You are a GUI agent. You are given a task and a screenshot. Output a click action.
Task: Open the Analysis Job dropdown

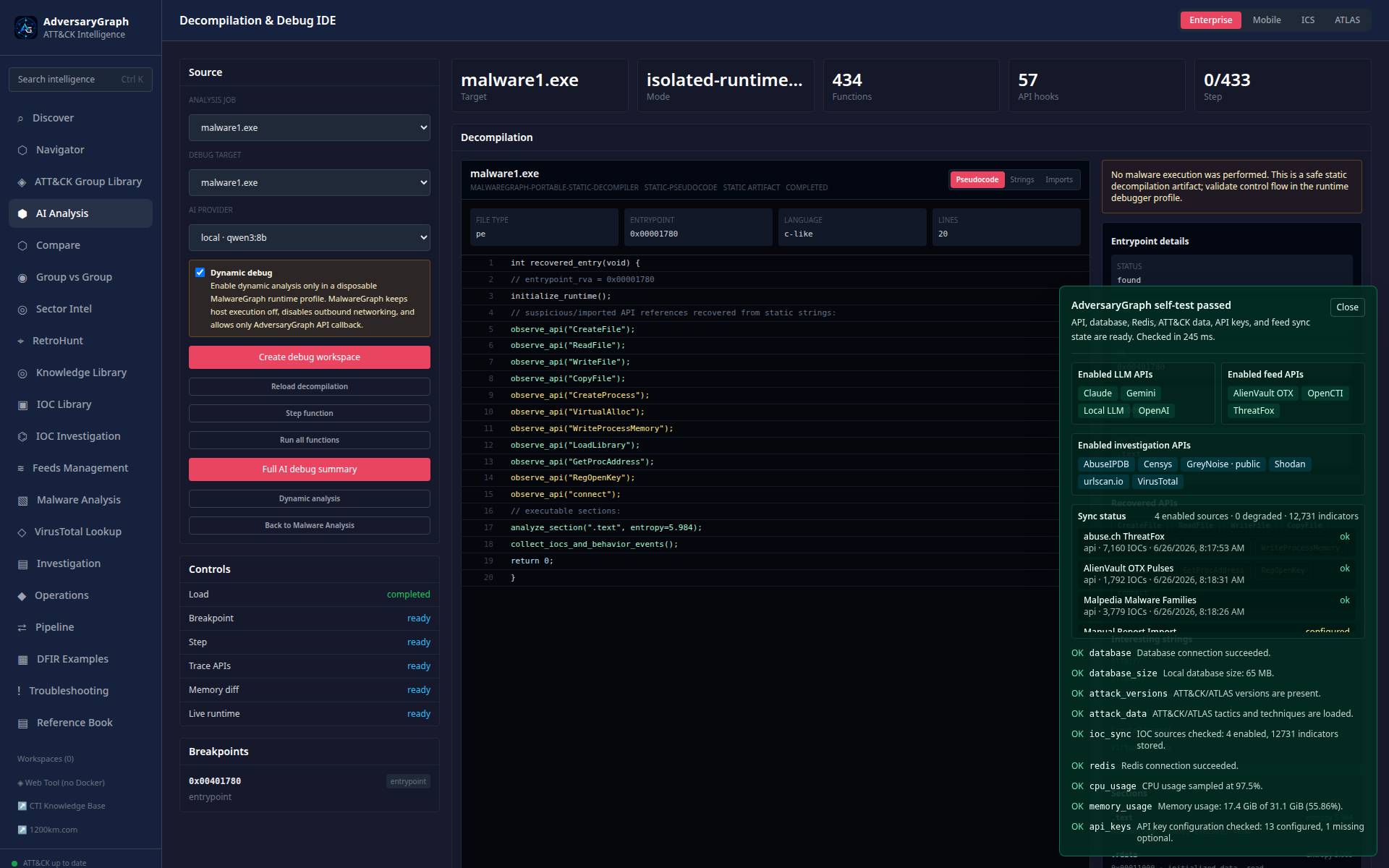click(310, 128)
